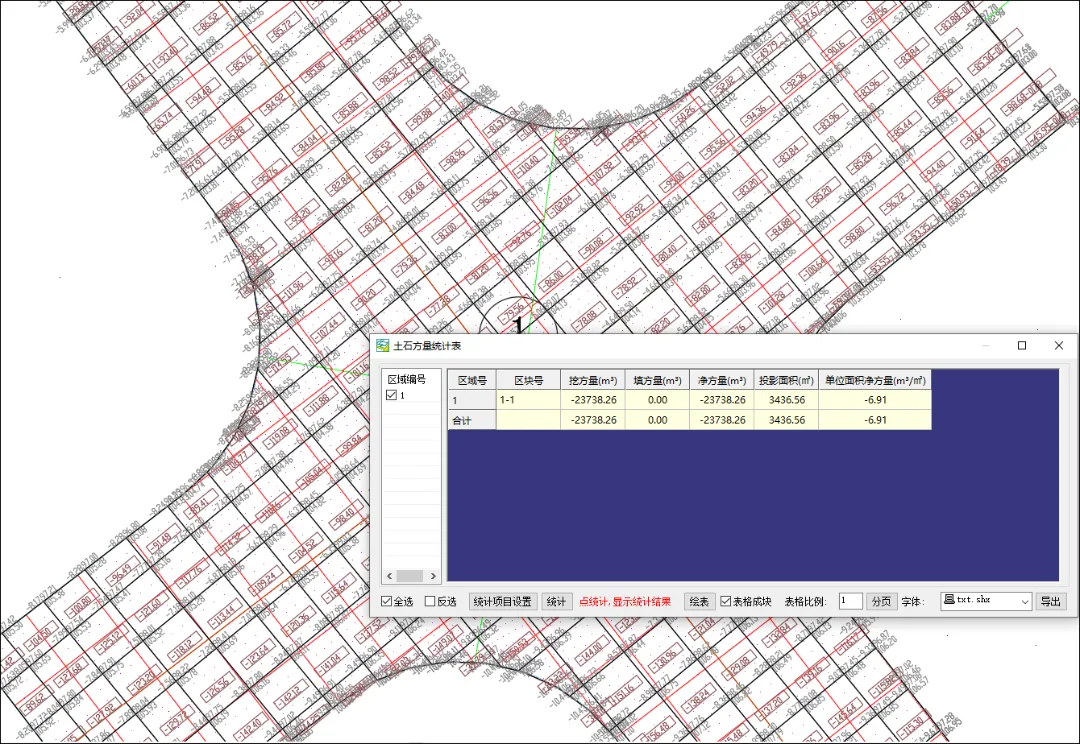
Task: Select 投影面积 3436.56 in row 1-1
Action: click(x=786, y=400)
